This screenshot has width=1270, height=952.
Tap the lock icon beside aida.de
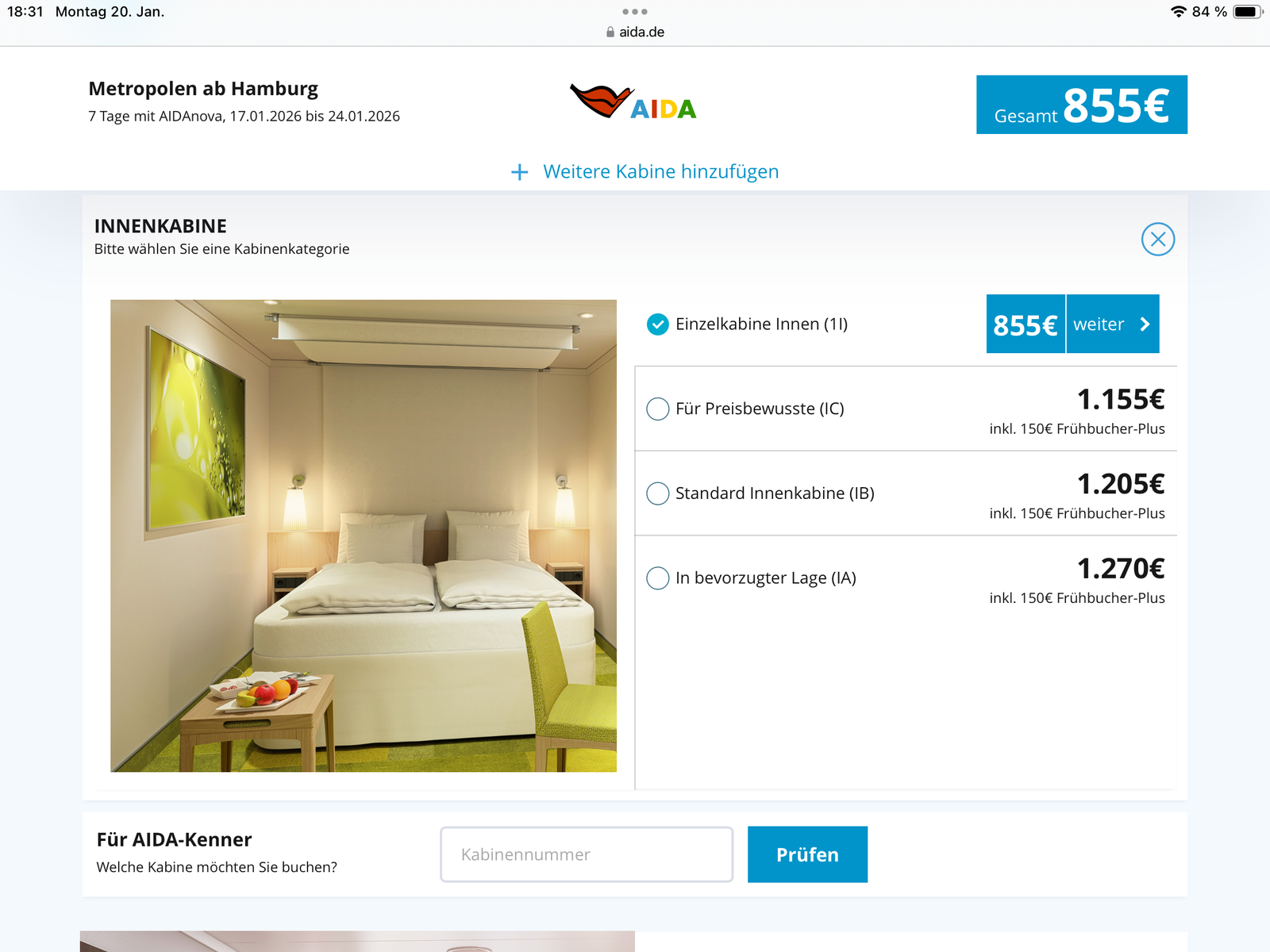610,32
